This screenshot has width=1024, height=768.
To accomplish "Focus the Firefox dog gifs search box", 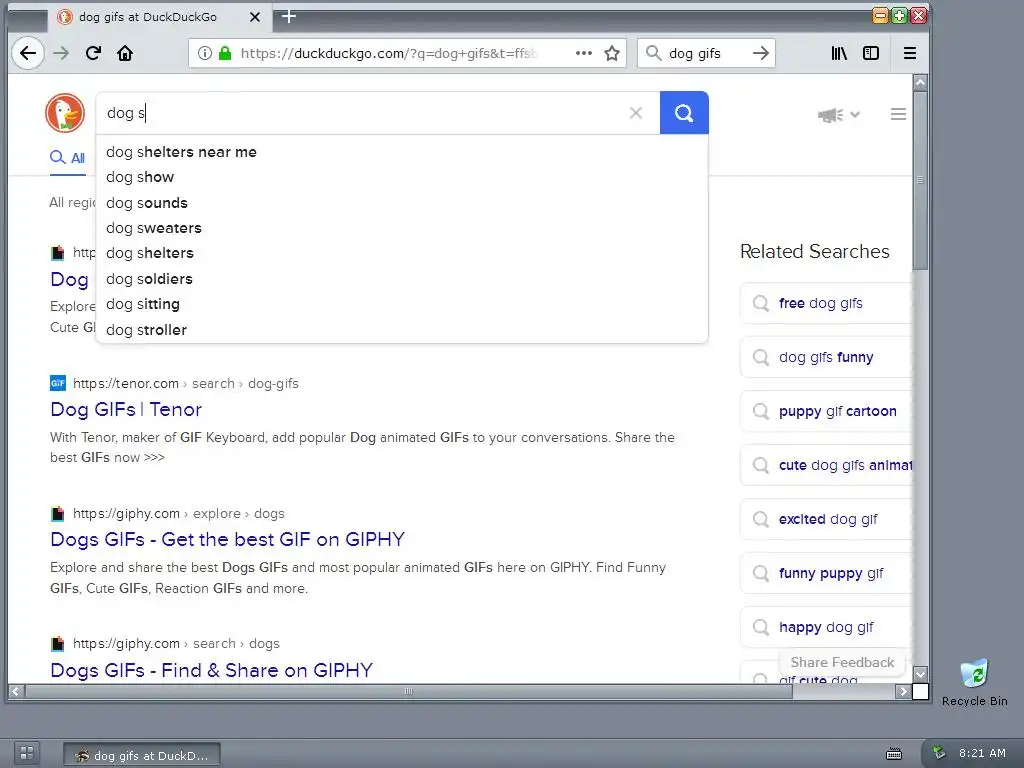I will click(705, 53).
